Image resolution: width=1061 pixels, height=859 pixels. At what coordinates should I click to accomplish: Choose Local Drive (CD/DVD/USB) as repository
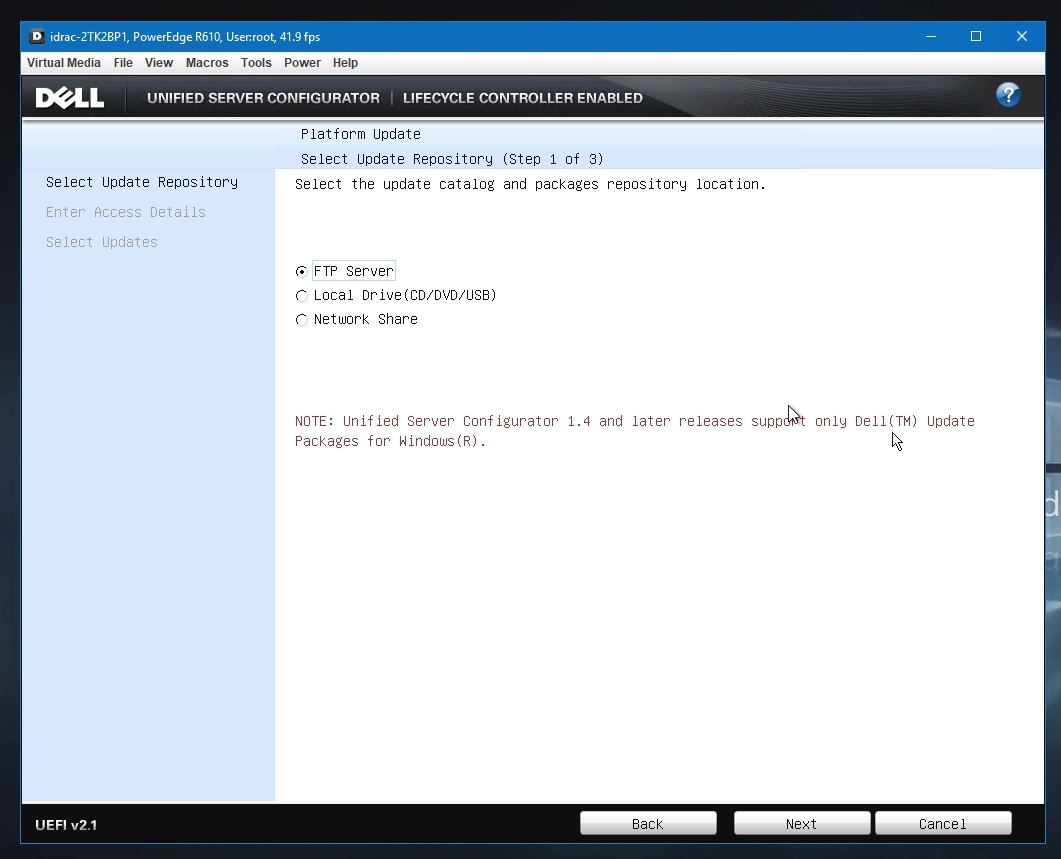pyautogui.click(x=302, y=296)
